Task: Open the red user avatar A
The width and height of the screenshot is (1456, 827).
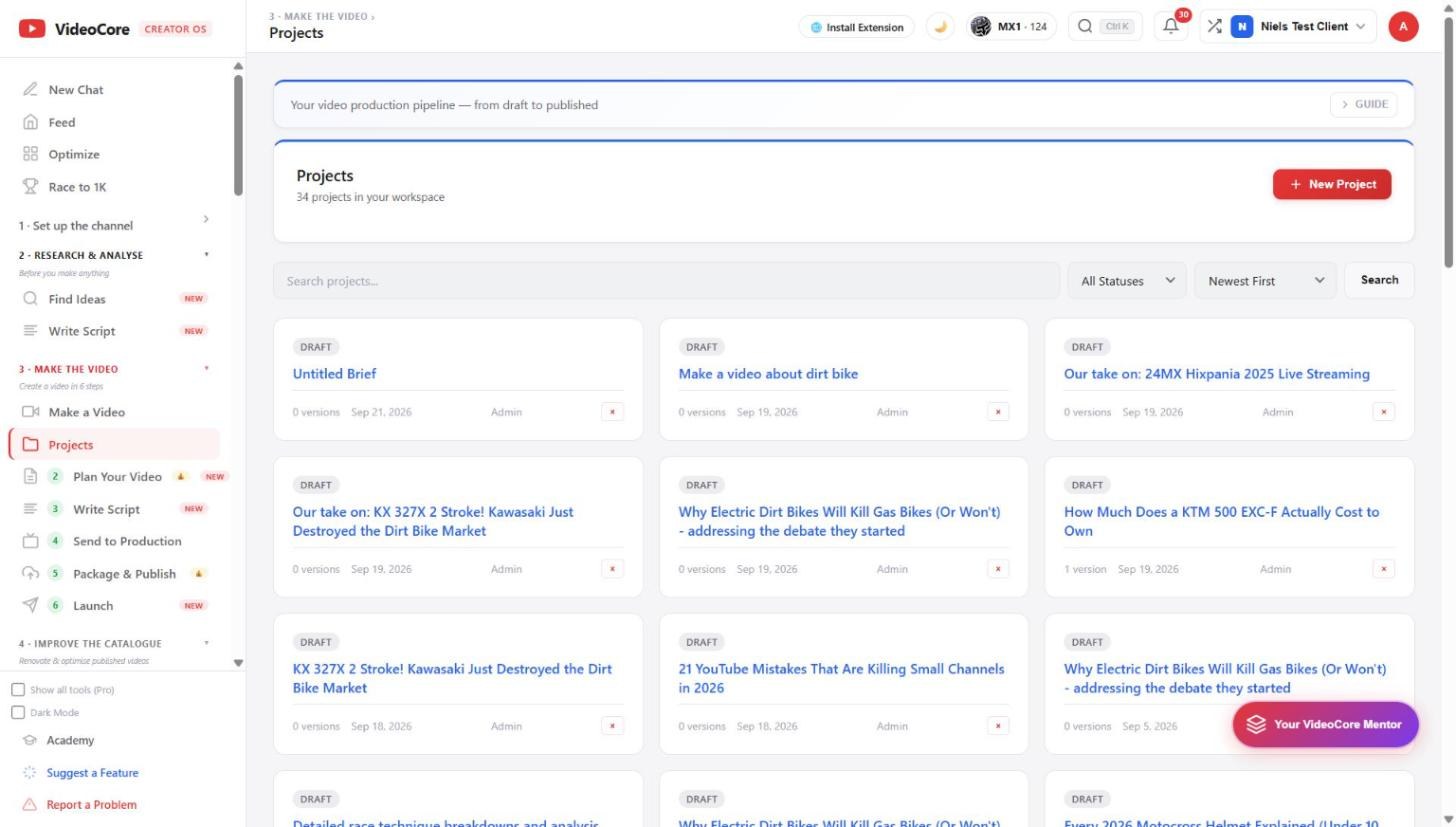Action: 1403,27
